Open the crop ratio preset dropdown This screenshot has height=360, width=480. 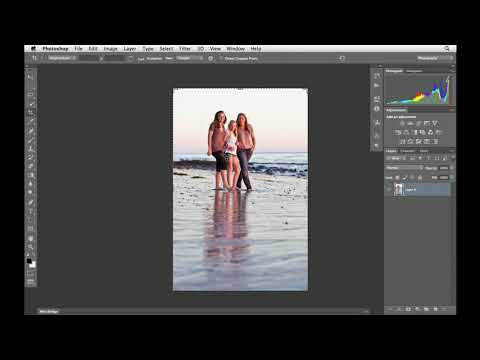[x=62, y=58]
